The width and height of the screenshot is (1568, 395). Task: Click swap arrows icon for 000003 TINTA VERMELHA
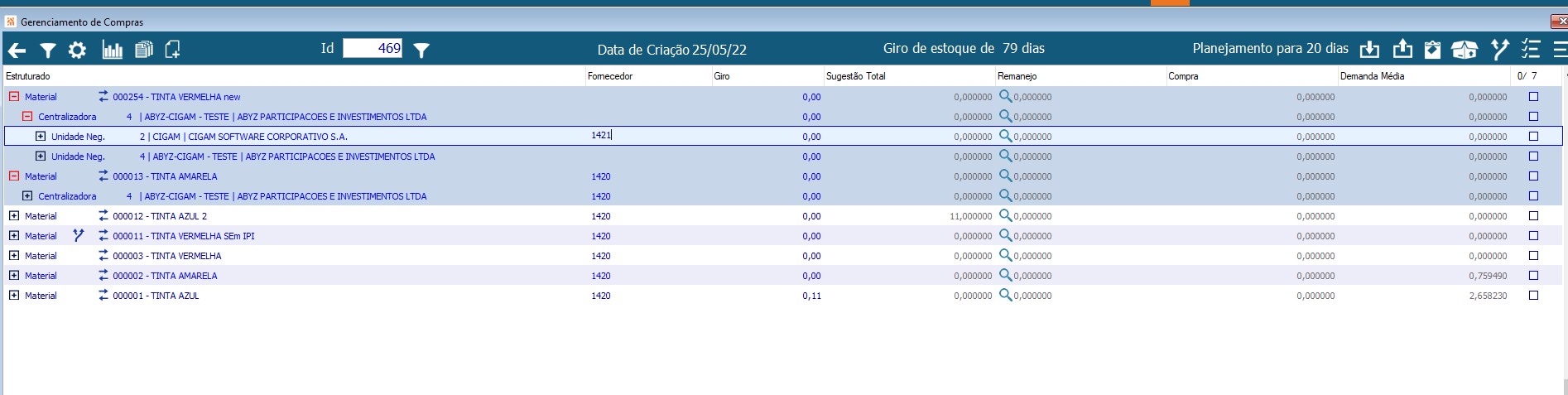click(103, 255)
